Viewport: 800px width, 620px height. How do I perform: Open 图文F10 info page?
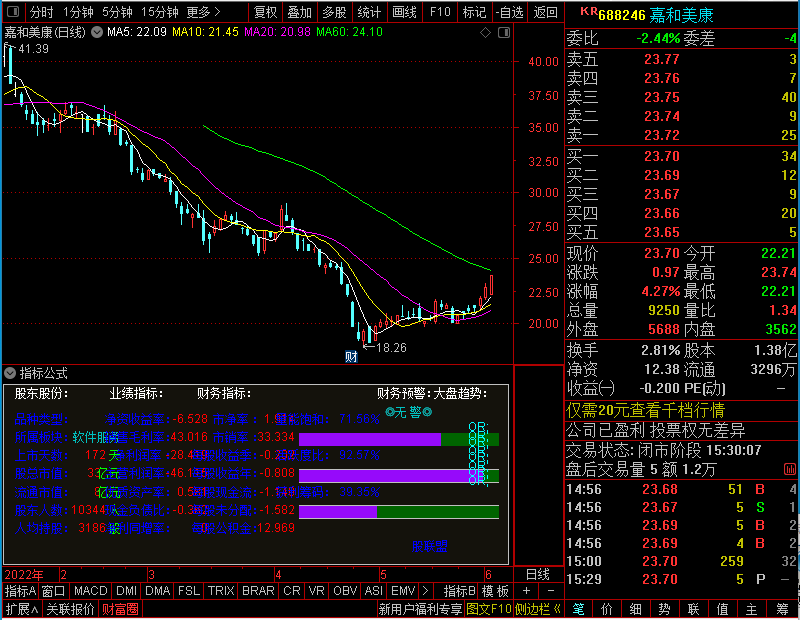(489, 609)
